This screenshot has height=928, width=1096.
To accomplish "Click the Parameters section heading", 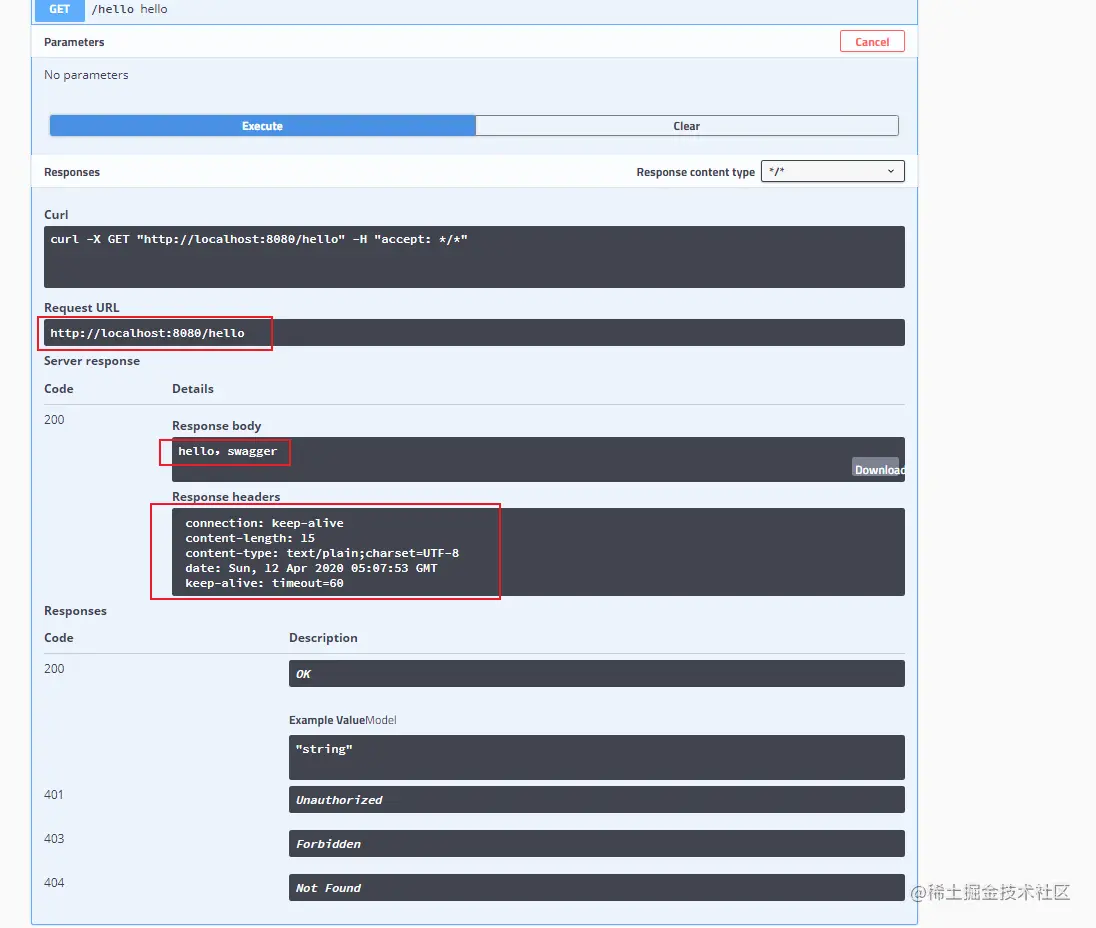I will [x=74, y=42].
